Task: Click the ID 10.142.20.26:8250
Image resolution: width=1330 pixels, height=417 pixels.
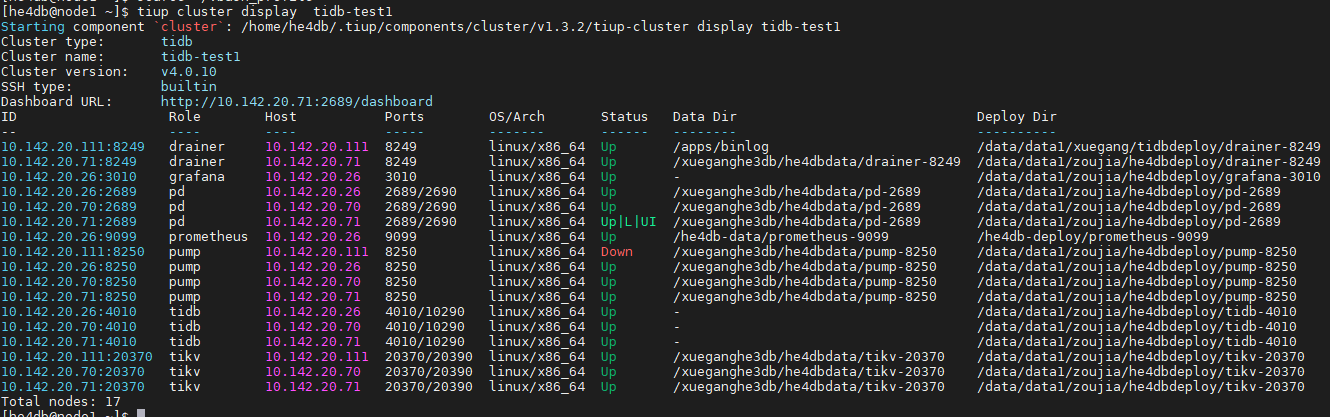Action: pyautogui.click(x=69, y=267)
